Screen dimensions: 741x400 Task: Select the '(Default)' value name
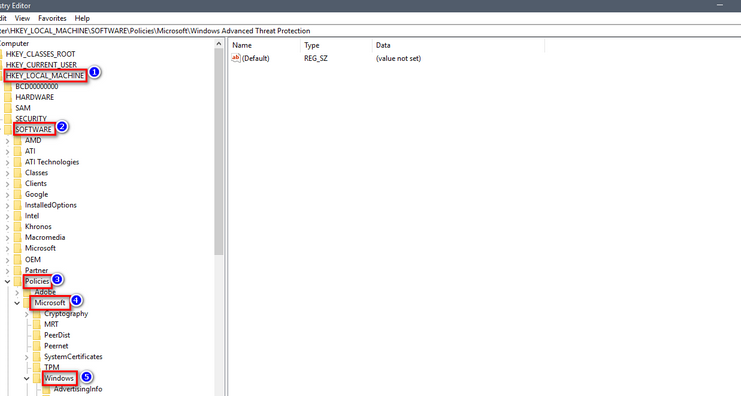[x=256, y=59]
